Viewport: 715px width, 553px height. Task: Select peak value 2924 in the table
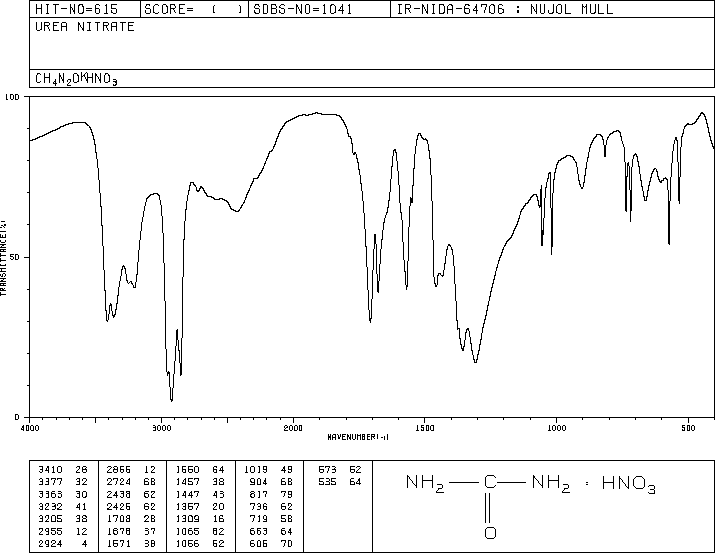[50, 544]
